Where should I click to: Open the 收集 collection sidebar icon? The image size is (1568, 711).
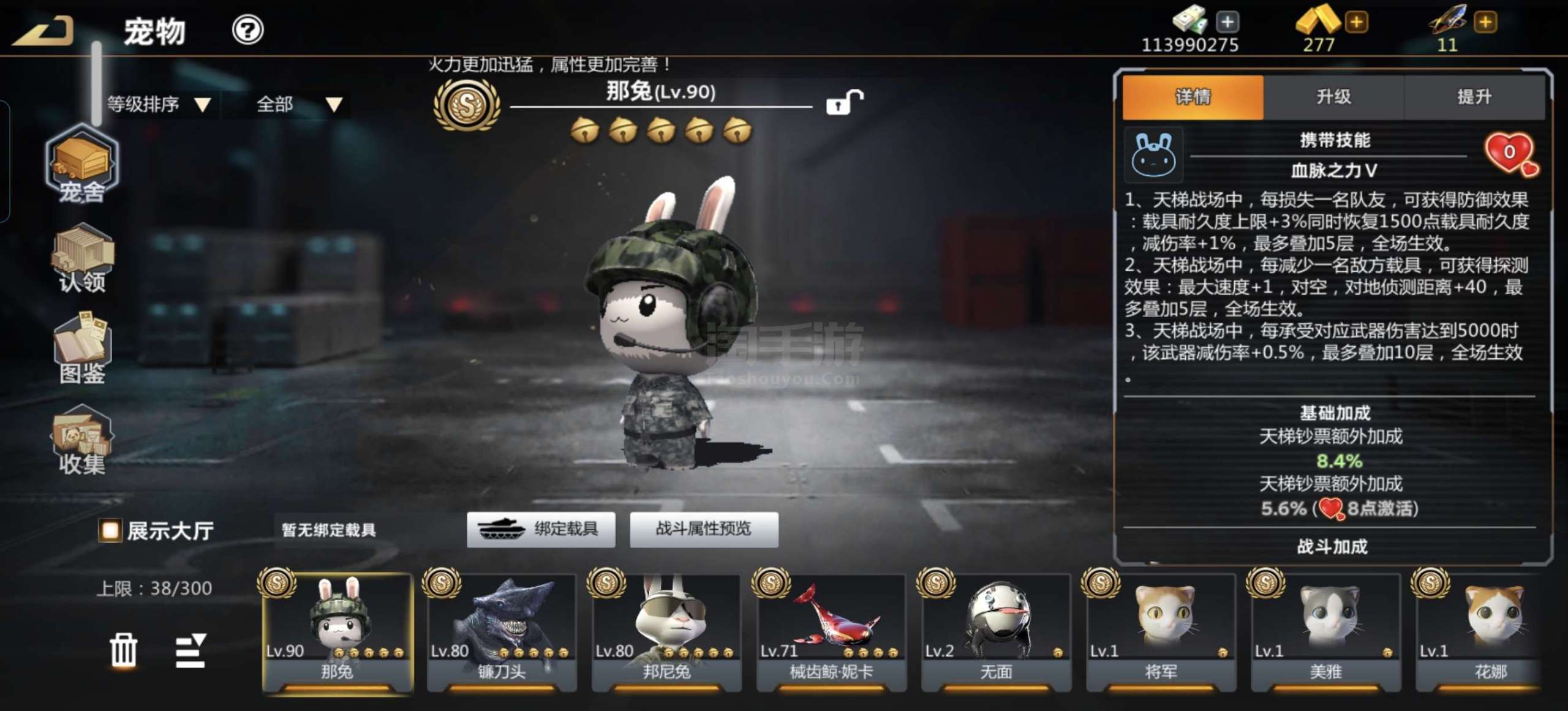tap(82, 439)
